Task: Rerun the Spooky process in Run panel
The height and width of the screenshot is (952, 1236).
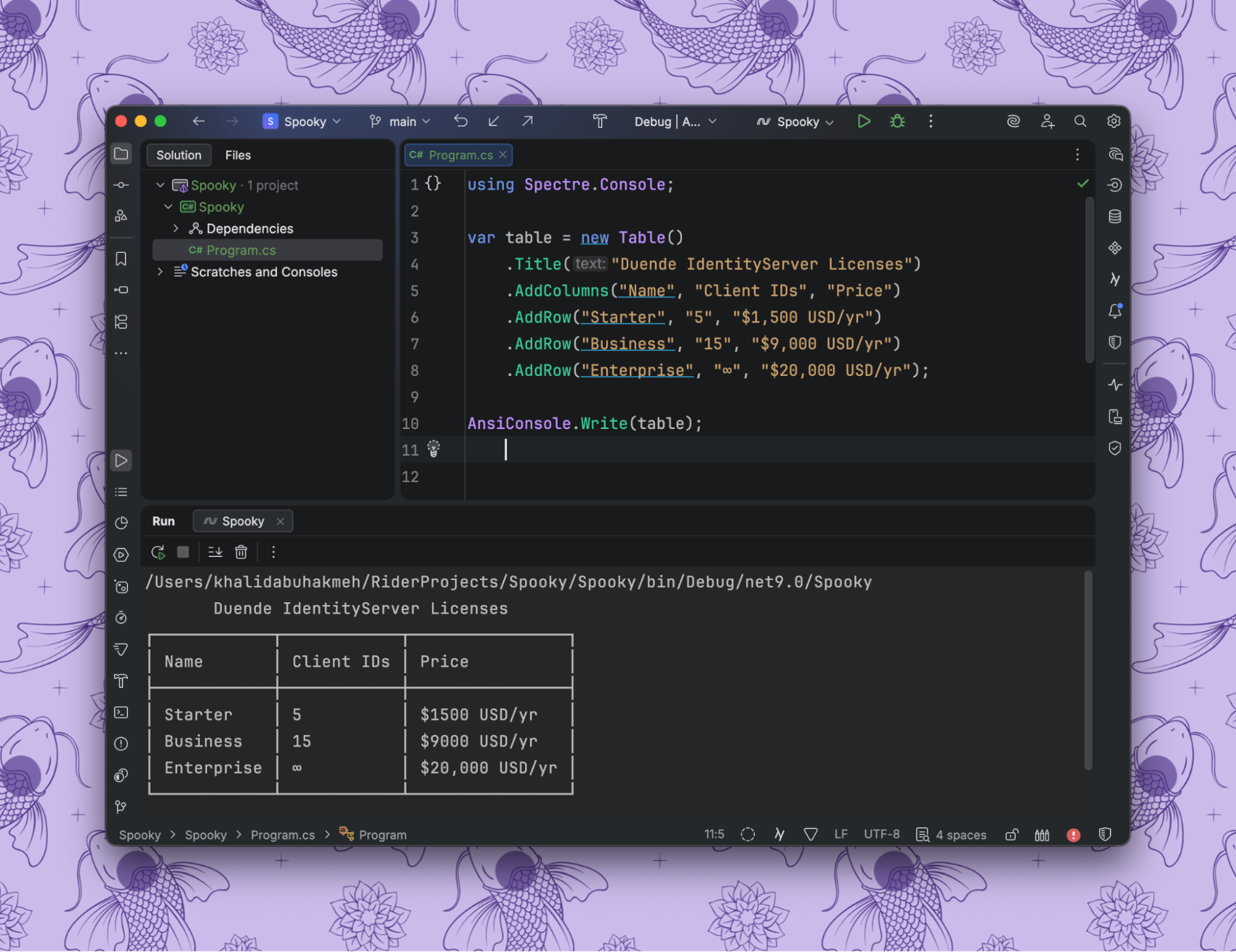Action: click(x=158, y=552)
